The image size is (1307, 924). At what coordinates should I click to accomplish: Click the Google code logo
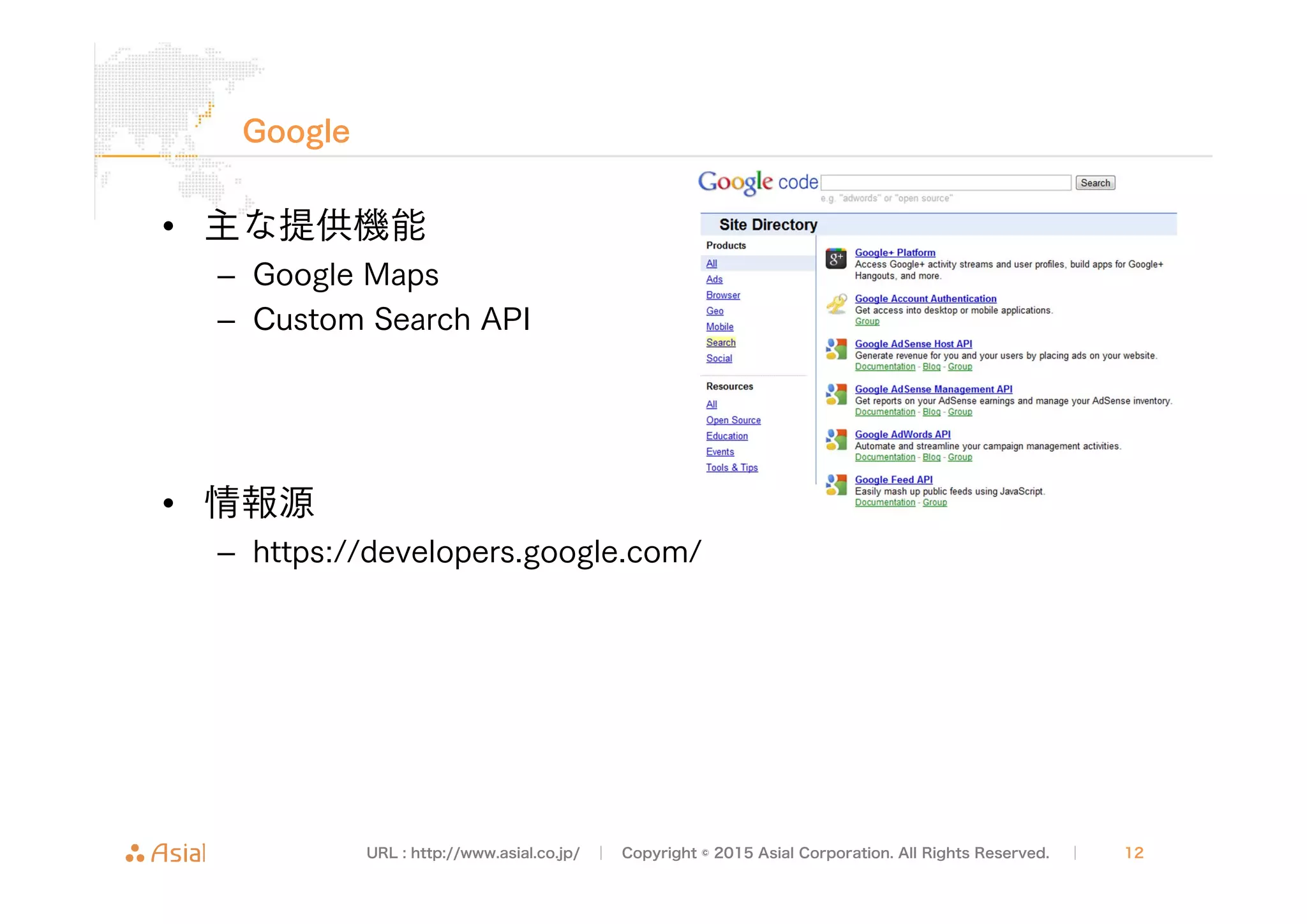tap(758, 183)
